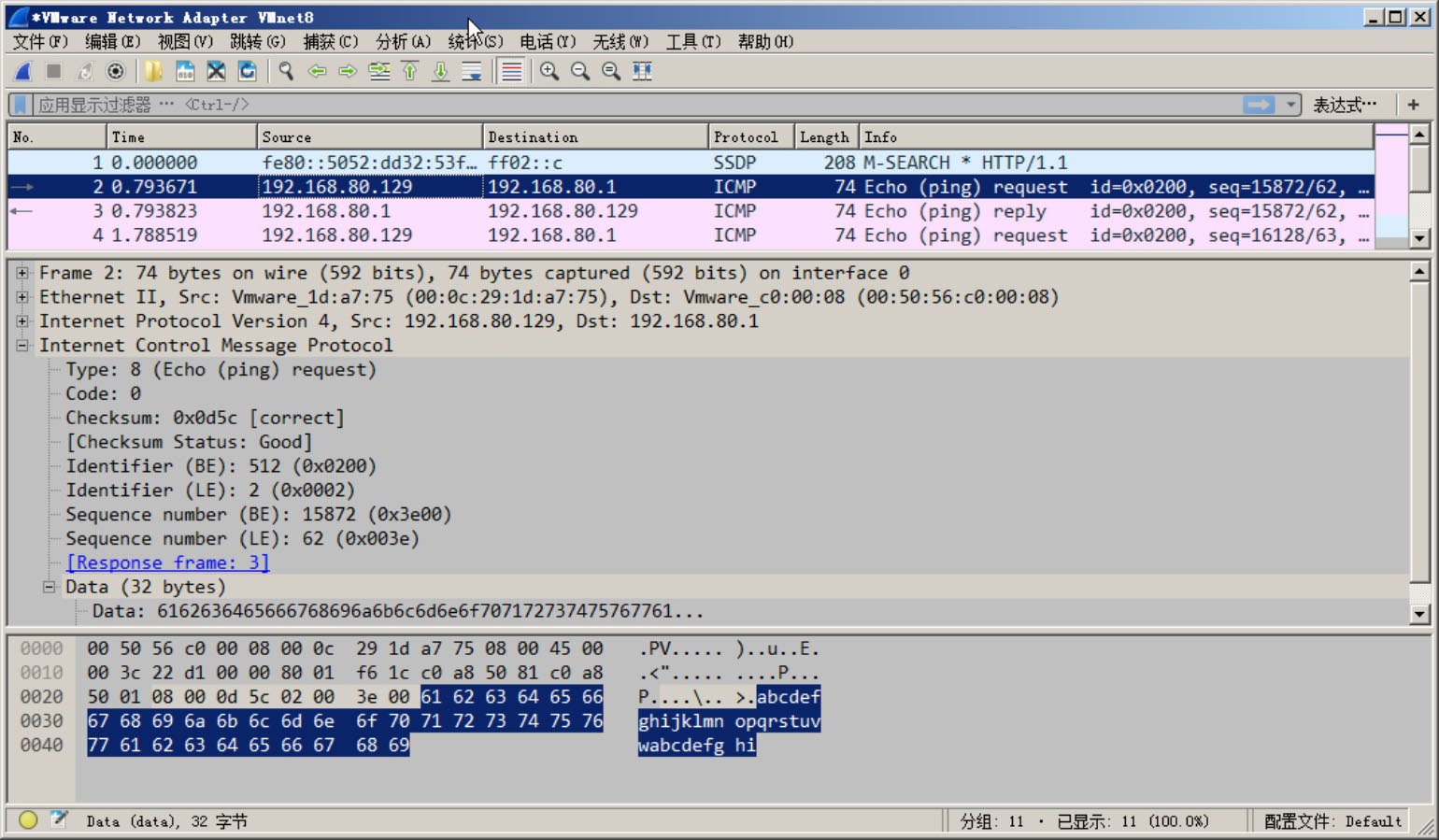Viewport: 1439px width, 840px height.
Task: Open the 电话(Y) menu
Action: tap(548, 41)
